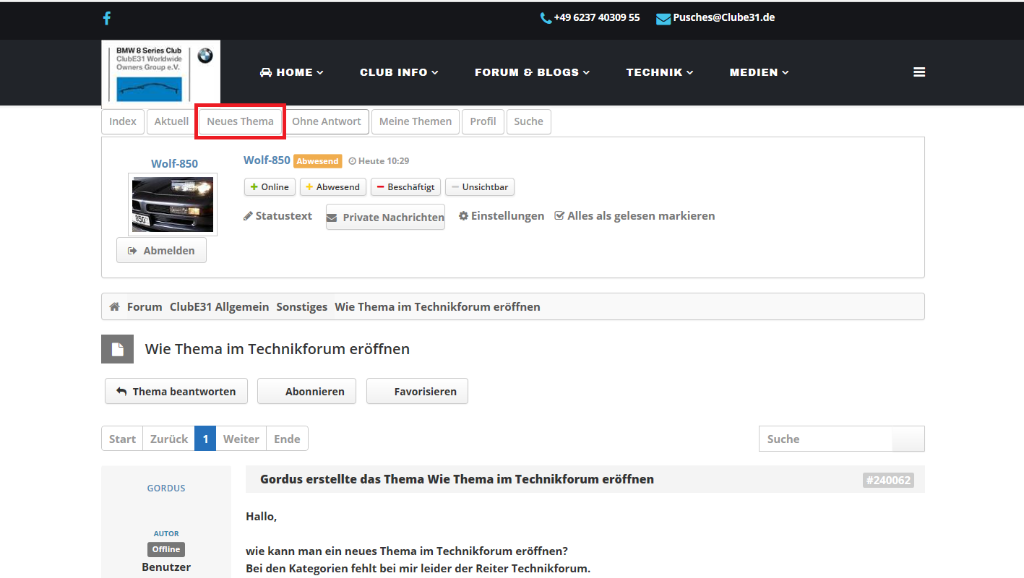Screen dimensions: 1024x578
Task: Click into the Suche input field
Action: click(x=825, y=439)
